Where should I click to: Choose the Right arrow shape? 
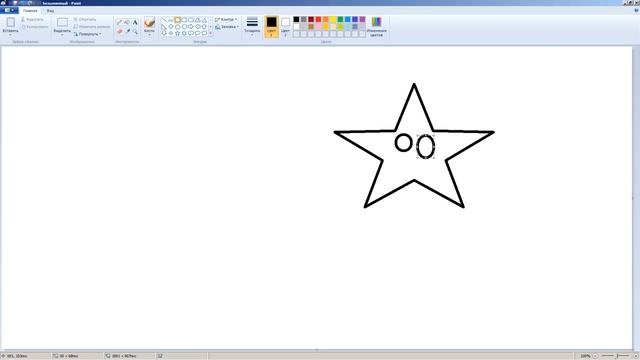(191, 27)
